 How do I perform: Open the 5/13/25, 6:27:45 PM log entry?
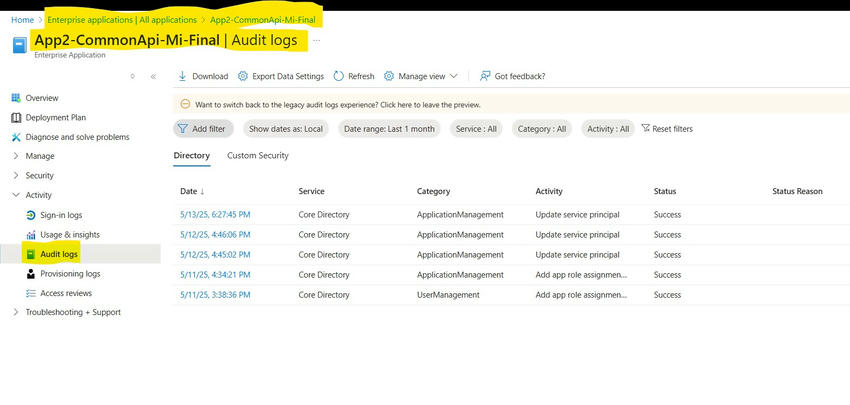[x=215, y=215]
